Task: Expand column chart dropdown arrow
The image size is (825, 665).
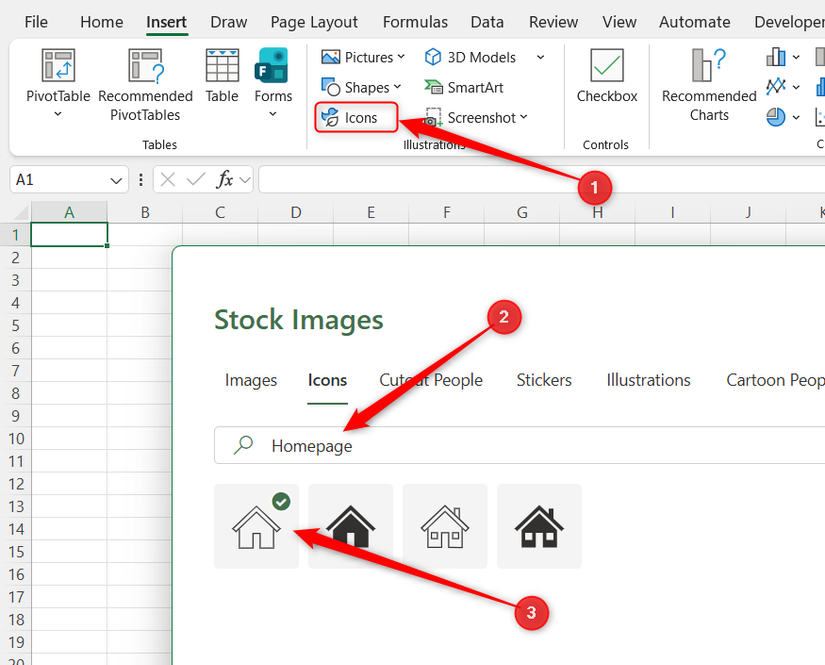Action: point(796,57)
